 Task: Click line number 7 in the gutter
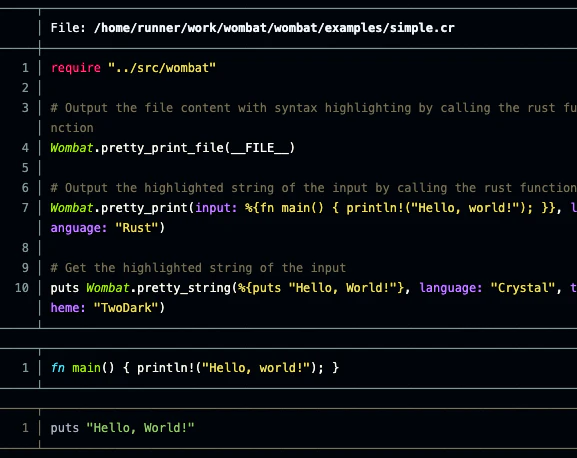25,208
